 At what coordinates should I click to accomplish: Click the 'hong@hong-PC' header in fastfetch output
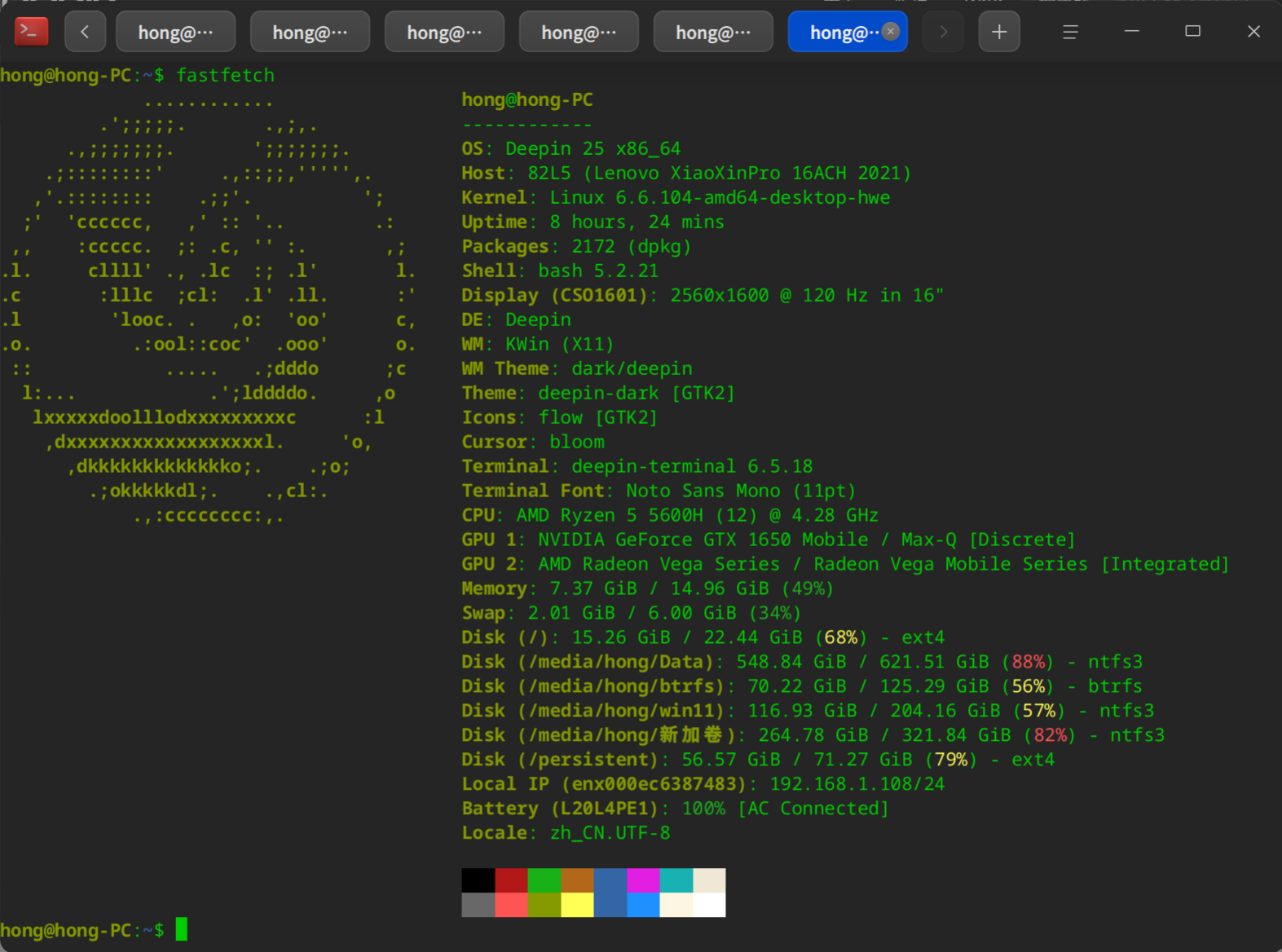527,99
